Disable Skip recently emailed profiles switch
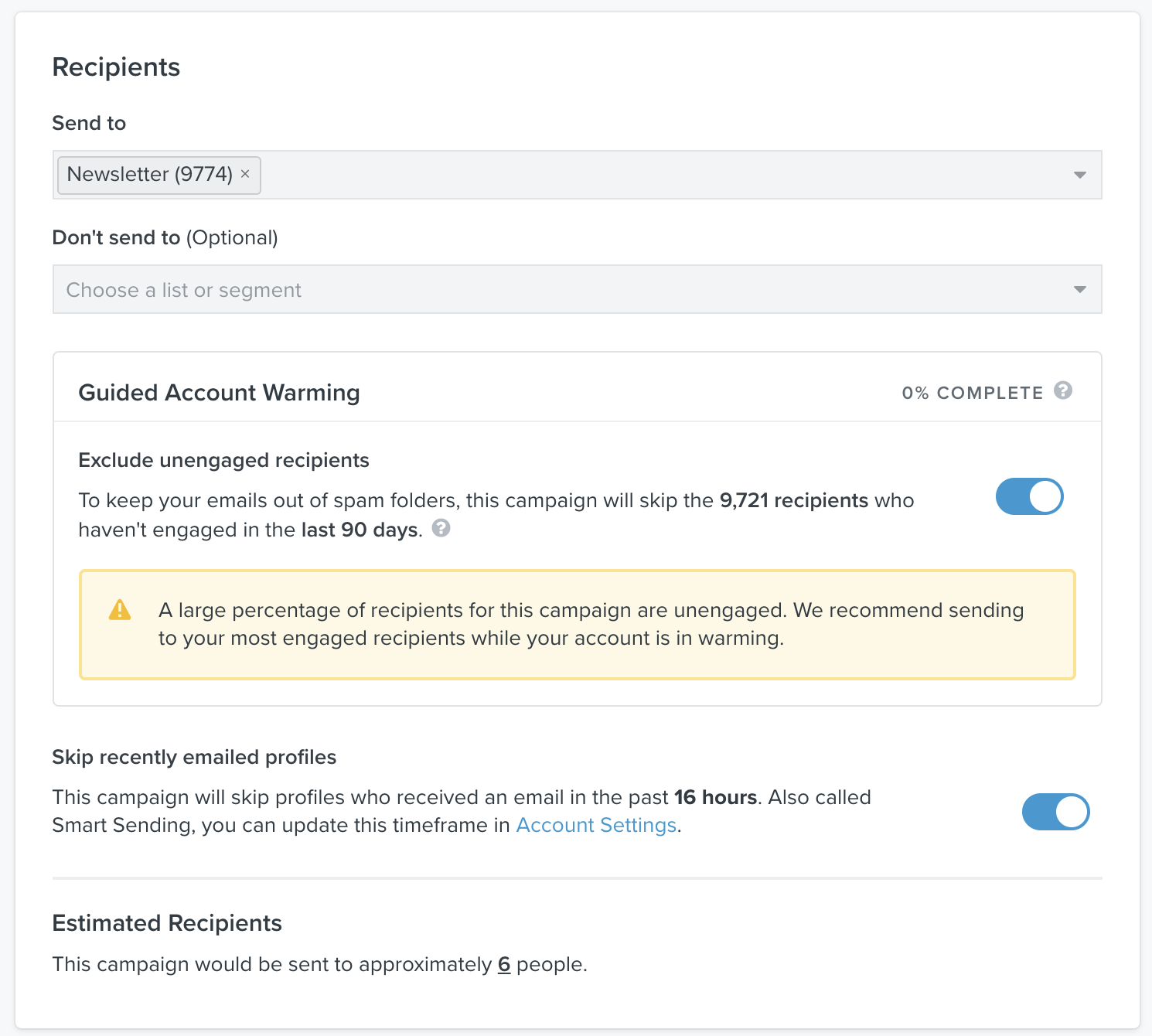 (1055, 812)
